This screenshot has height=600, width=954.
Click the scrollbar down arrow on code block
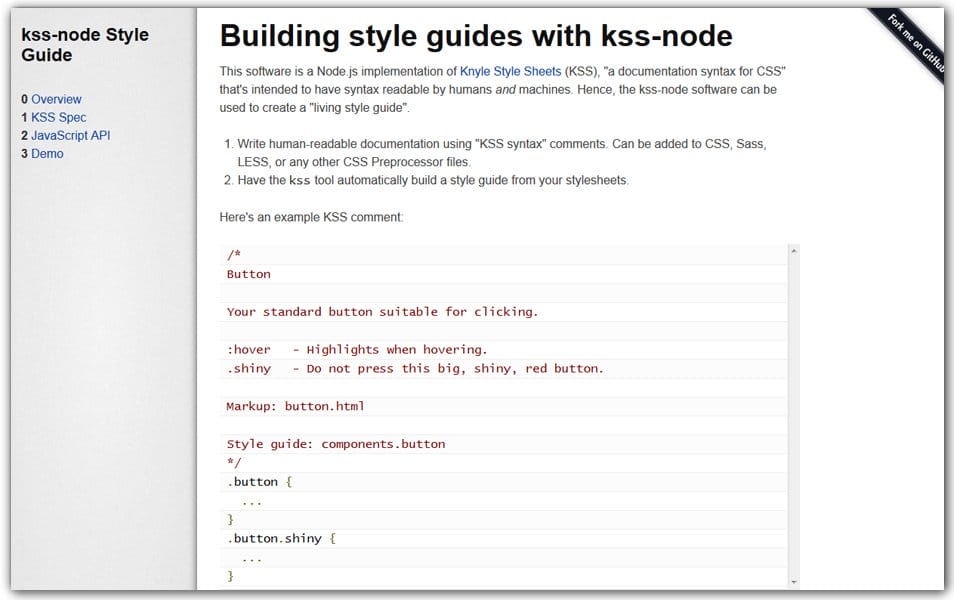796,580
